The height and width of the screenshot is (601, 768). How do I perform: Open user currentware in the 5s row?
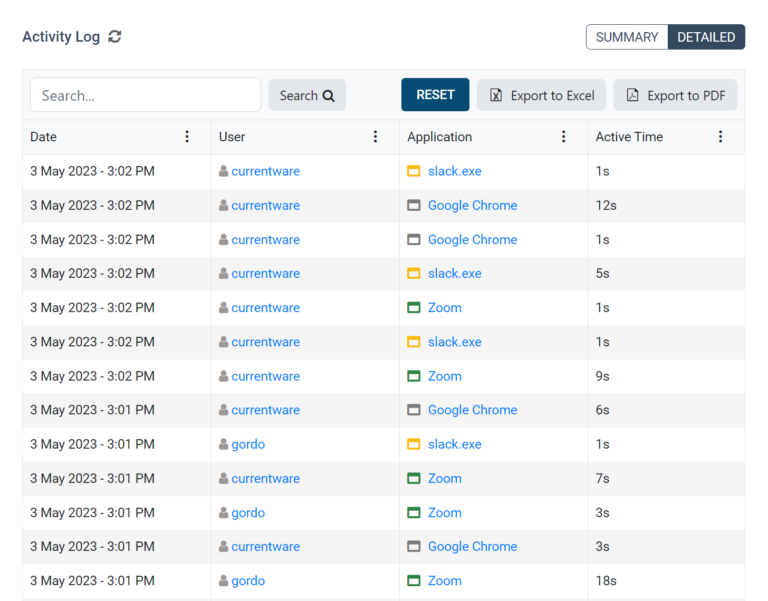tap(265, 273)
